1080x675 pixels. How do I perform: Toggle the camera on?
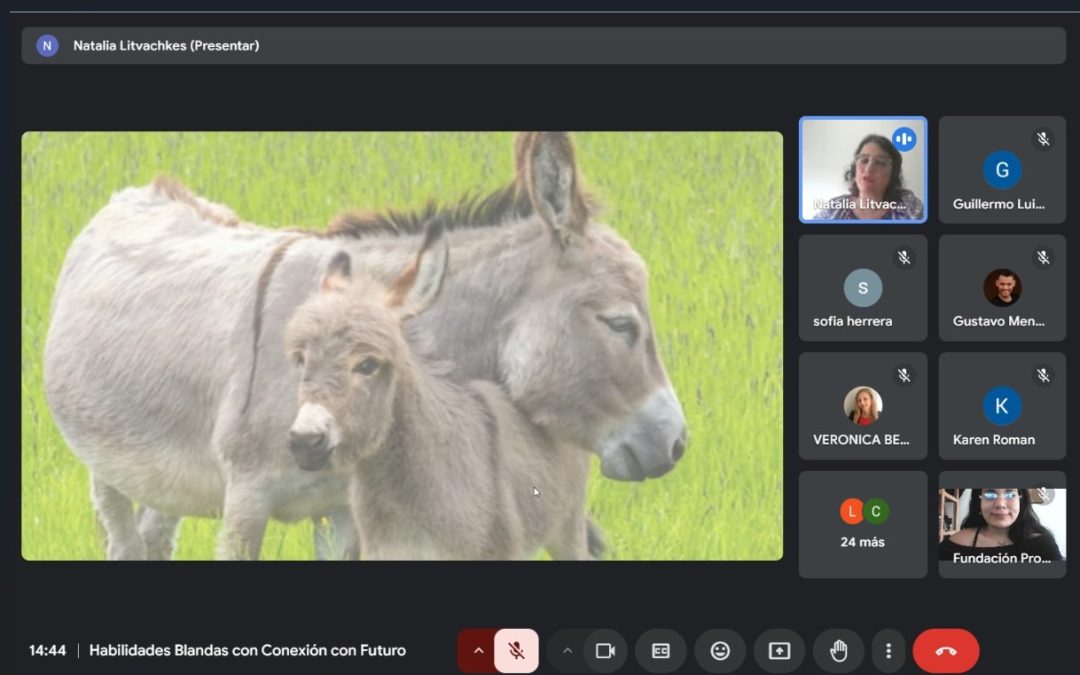point(604,651)
